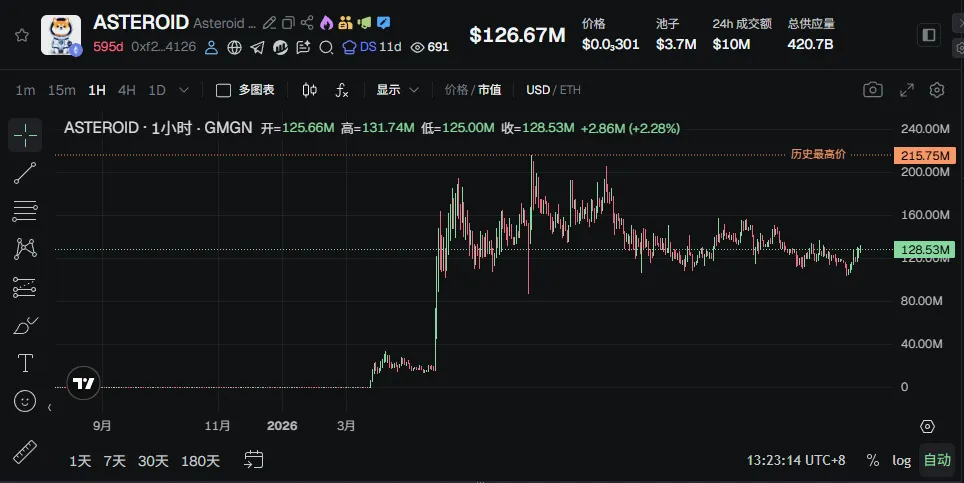This screenshot has width=964, height=483.
Task: Open the yellow people group icon
Action: (346, 23)
